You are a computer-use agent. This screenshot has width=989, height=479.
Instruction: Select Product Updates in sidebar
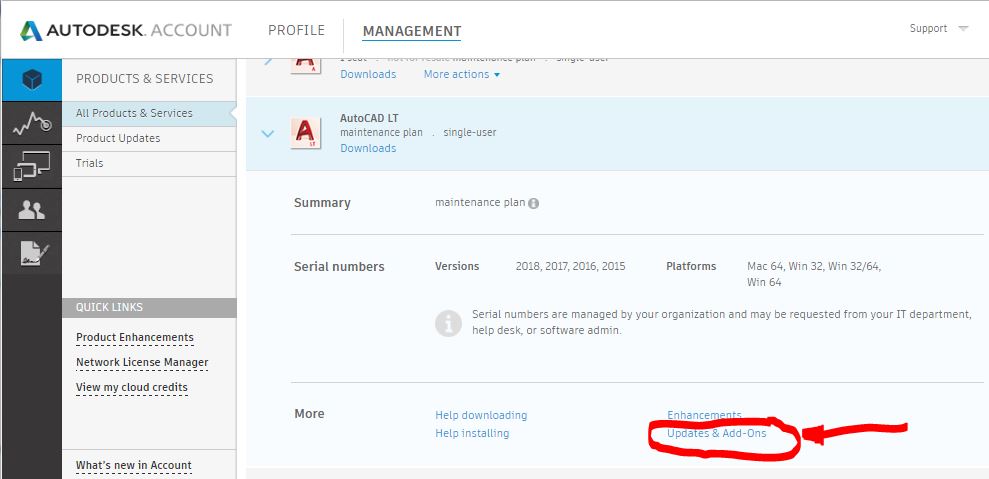149,138
